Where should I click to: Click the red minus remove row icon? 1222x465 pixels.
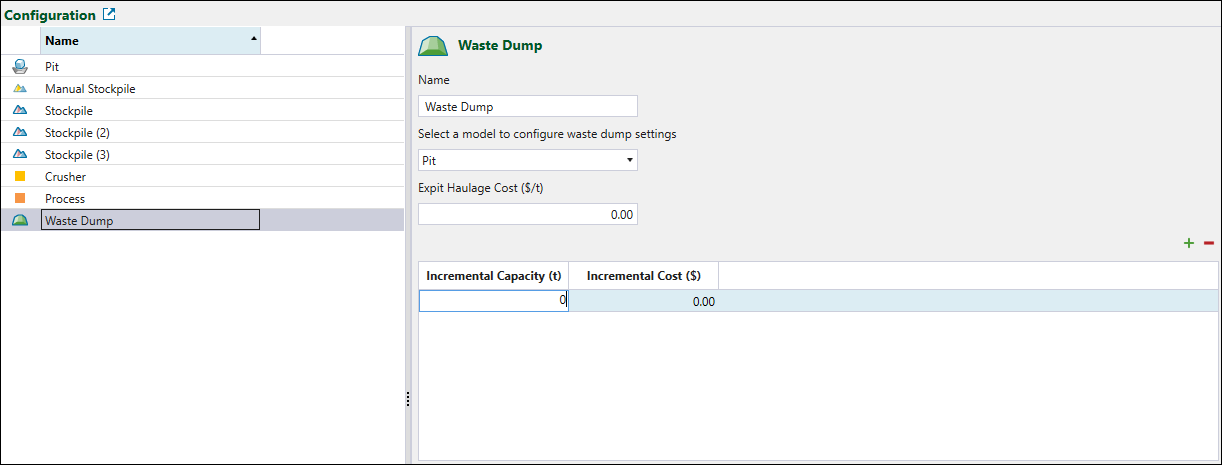(x=1208, y=243)
